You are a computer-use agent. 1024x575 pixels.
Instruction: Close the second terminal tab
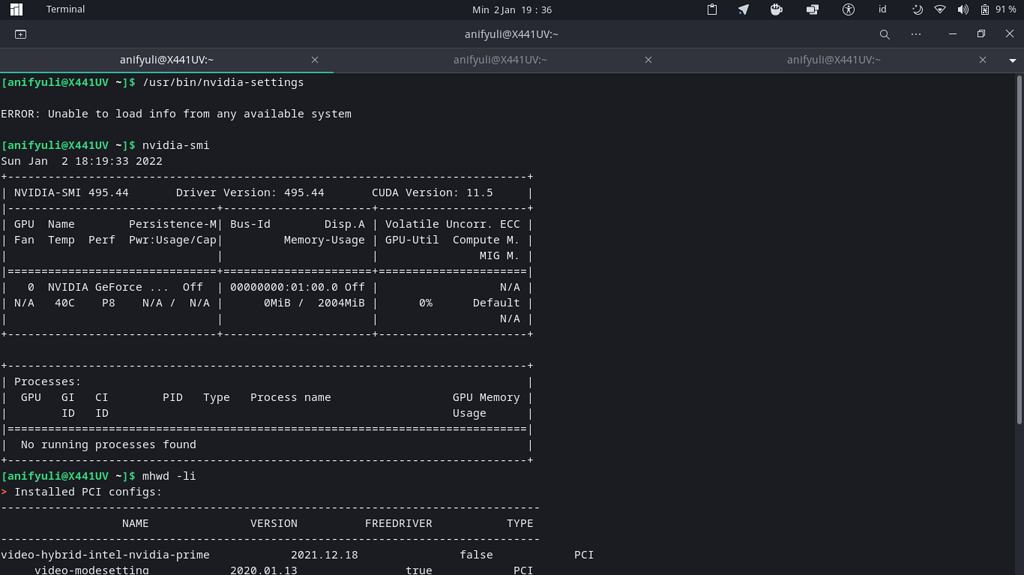click(648, 60)
